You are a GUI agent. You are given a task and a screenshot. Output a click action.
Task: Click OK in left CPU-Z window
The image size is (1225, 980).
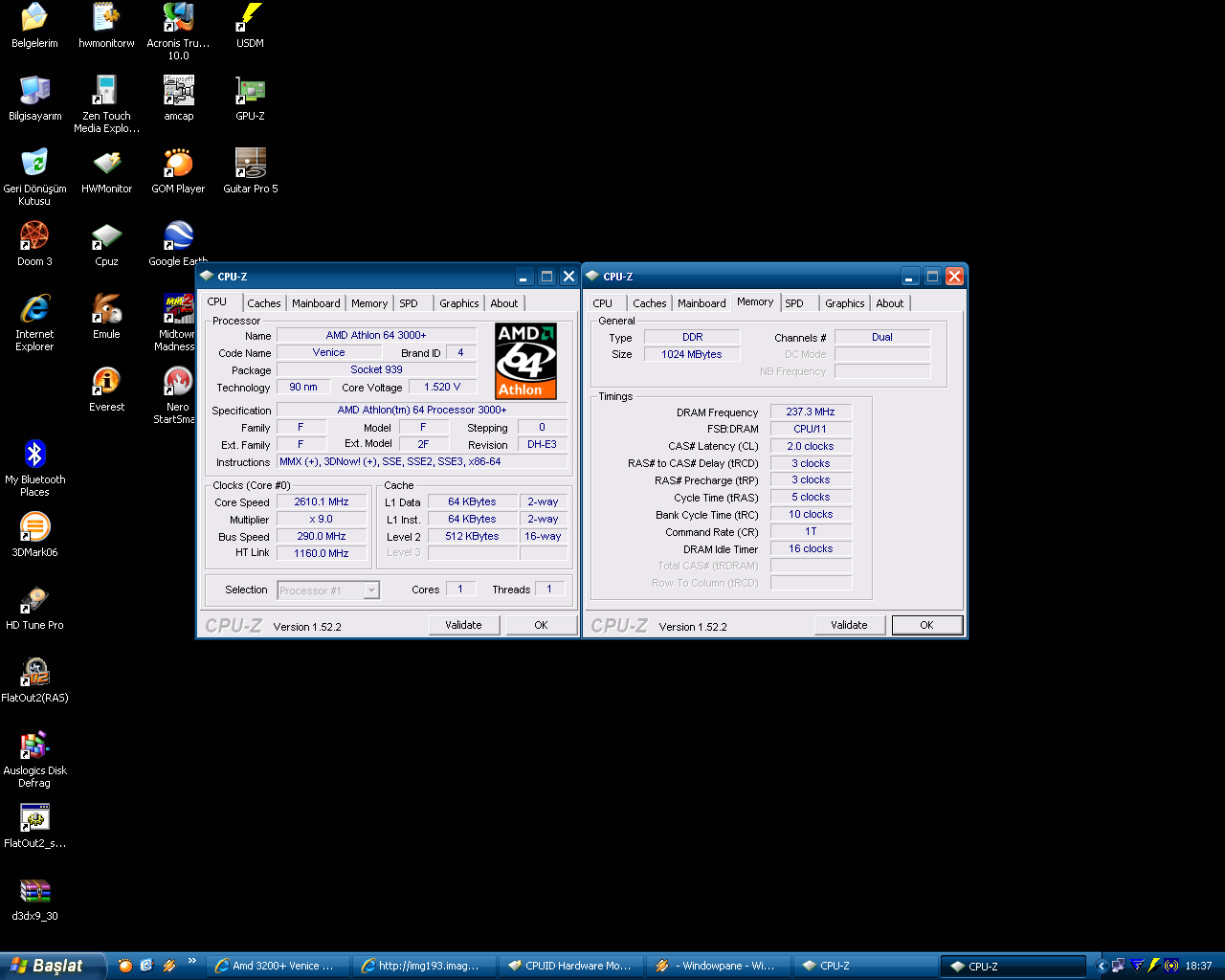[541, 625]
